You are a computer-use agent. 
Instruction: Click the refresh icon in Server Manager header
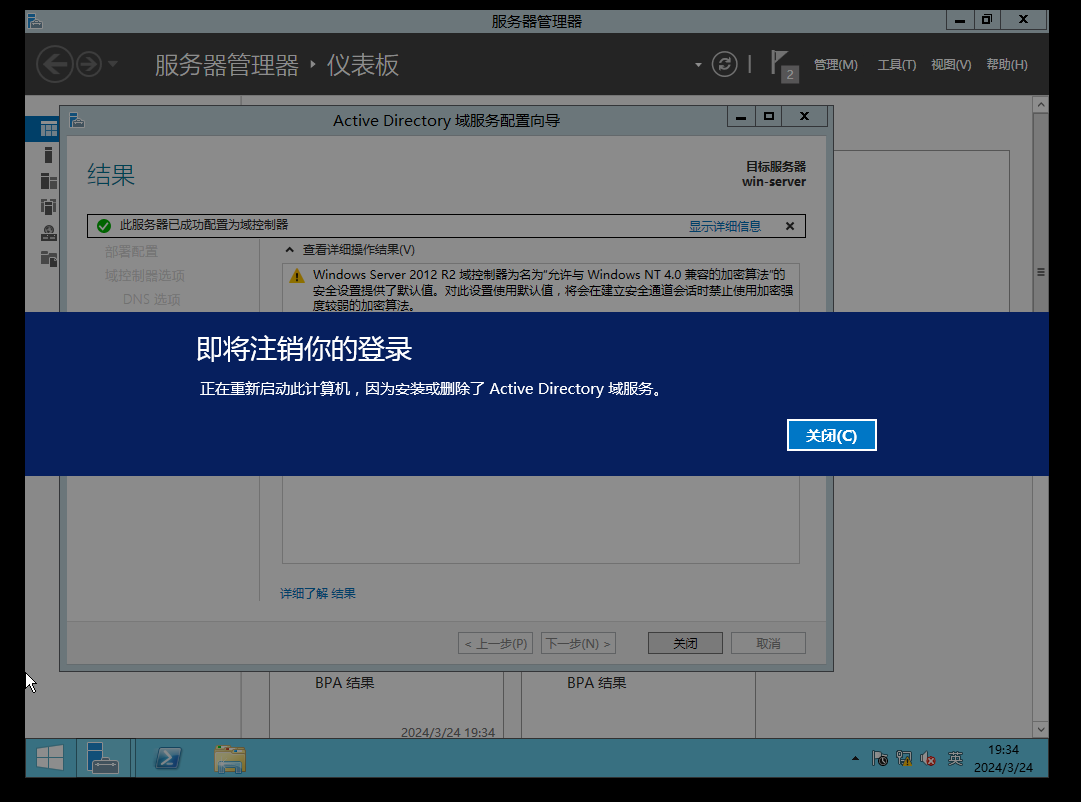click(724, 64)
